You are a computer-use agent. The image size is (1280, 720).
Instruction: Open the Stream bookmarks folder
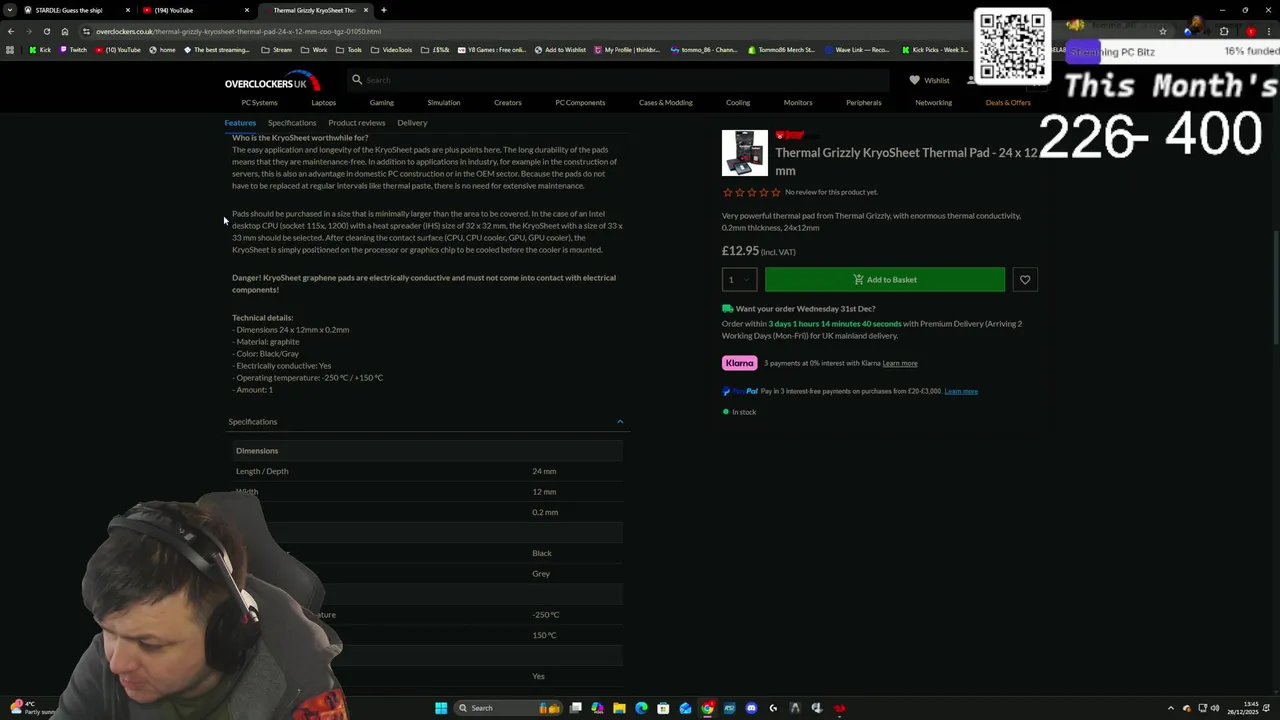coord(277,50)
